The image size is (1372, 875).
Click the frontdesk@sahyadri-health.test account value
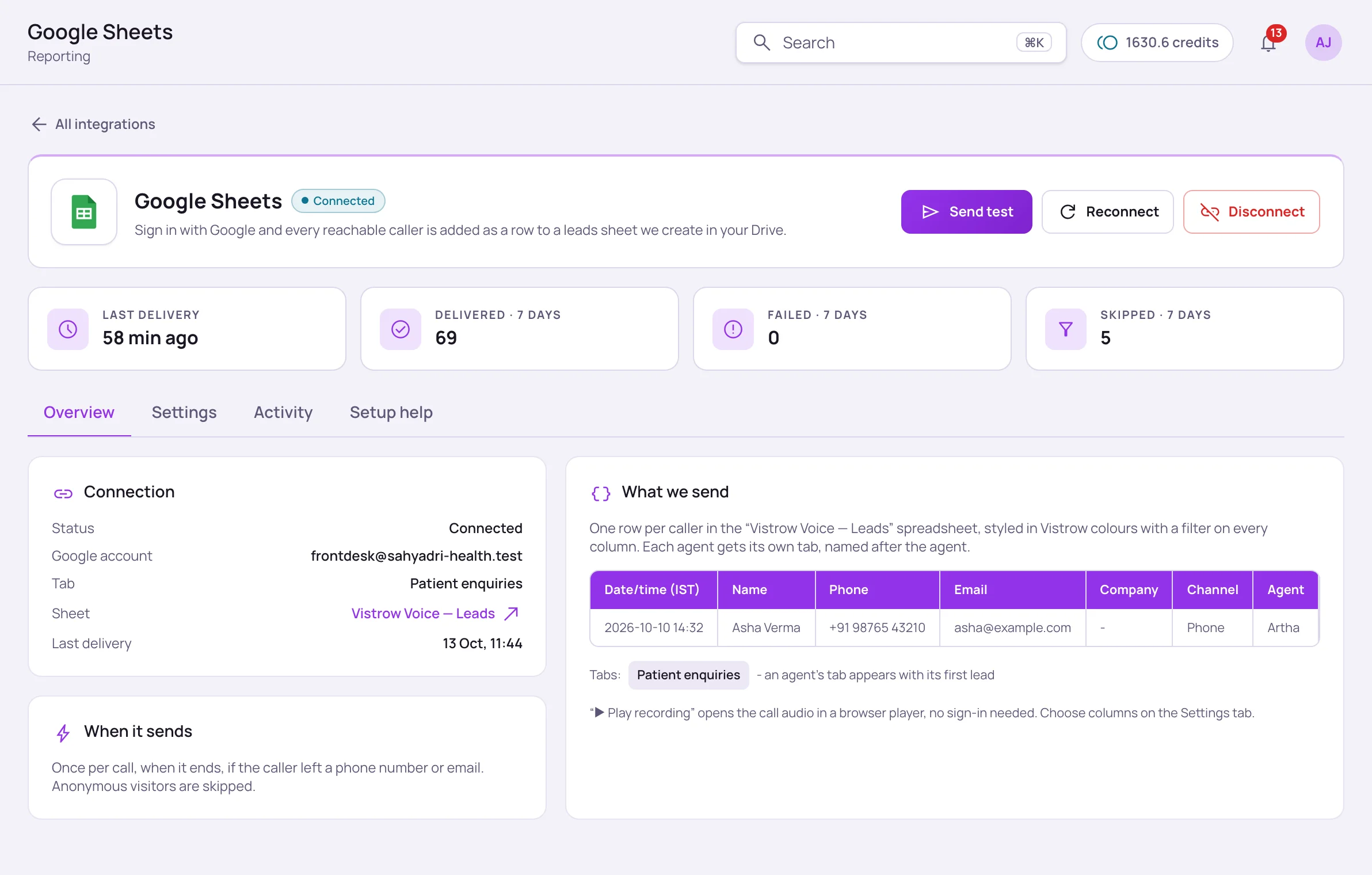click(417, 556)
